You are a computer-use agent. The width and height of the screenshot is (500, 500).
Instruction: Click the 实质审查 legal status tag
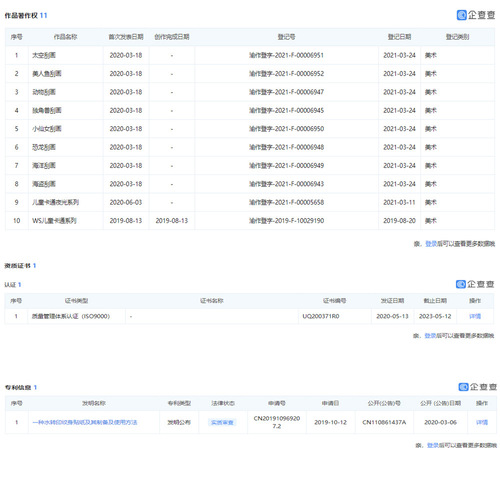tap(222, 422)
